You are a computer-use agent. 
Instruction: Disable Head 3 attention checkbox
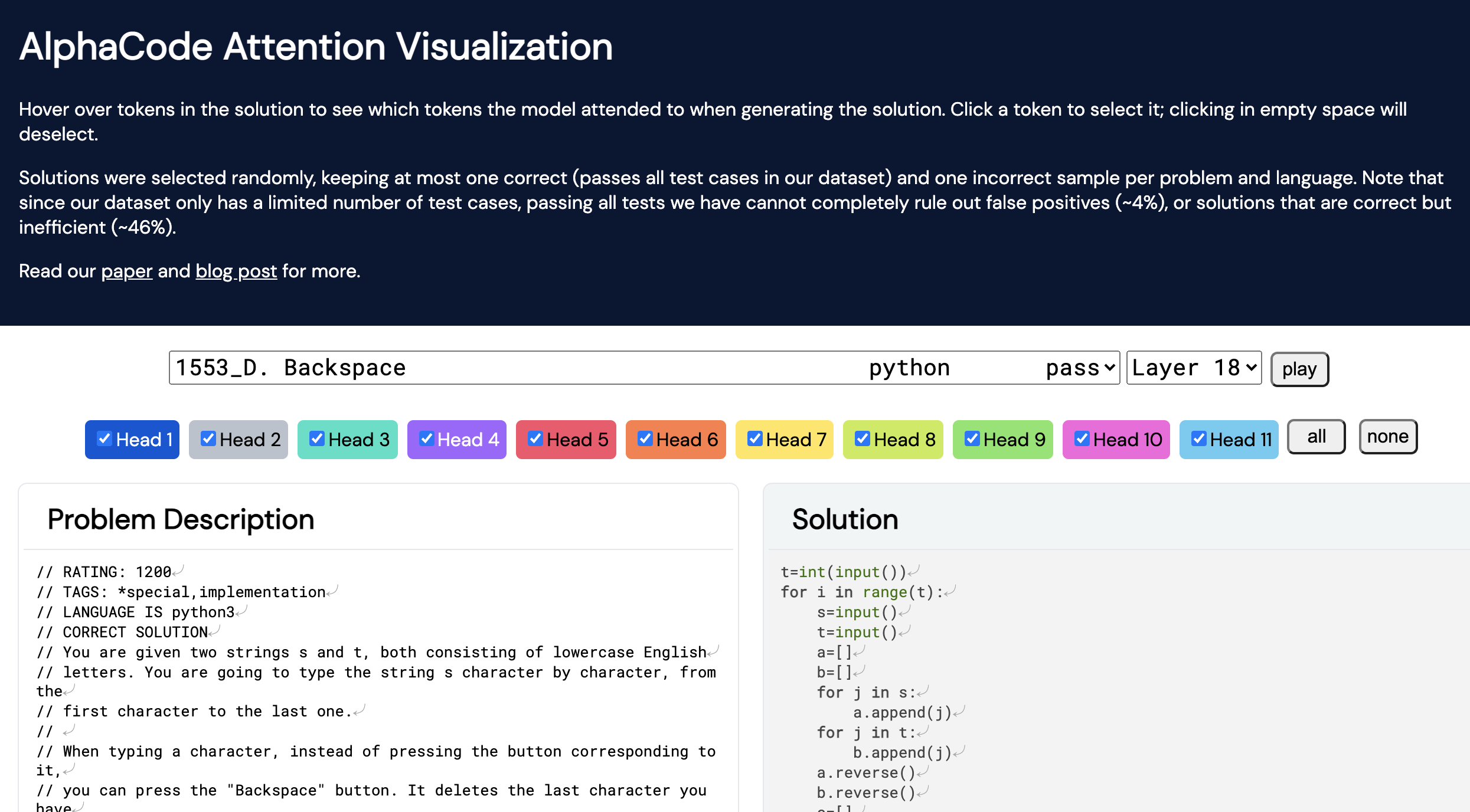point(317,438)
